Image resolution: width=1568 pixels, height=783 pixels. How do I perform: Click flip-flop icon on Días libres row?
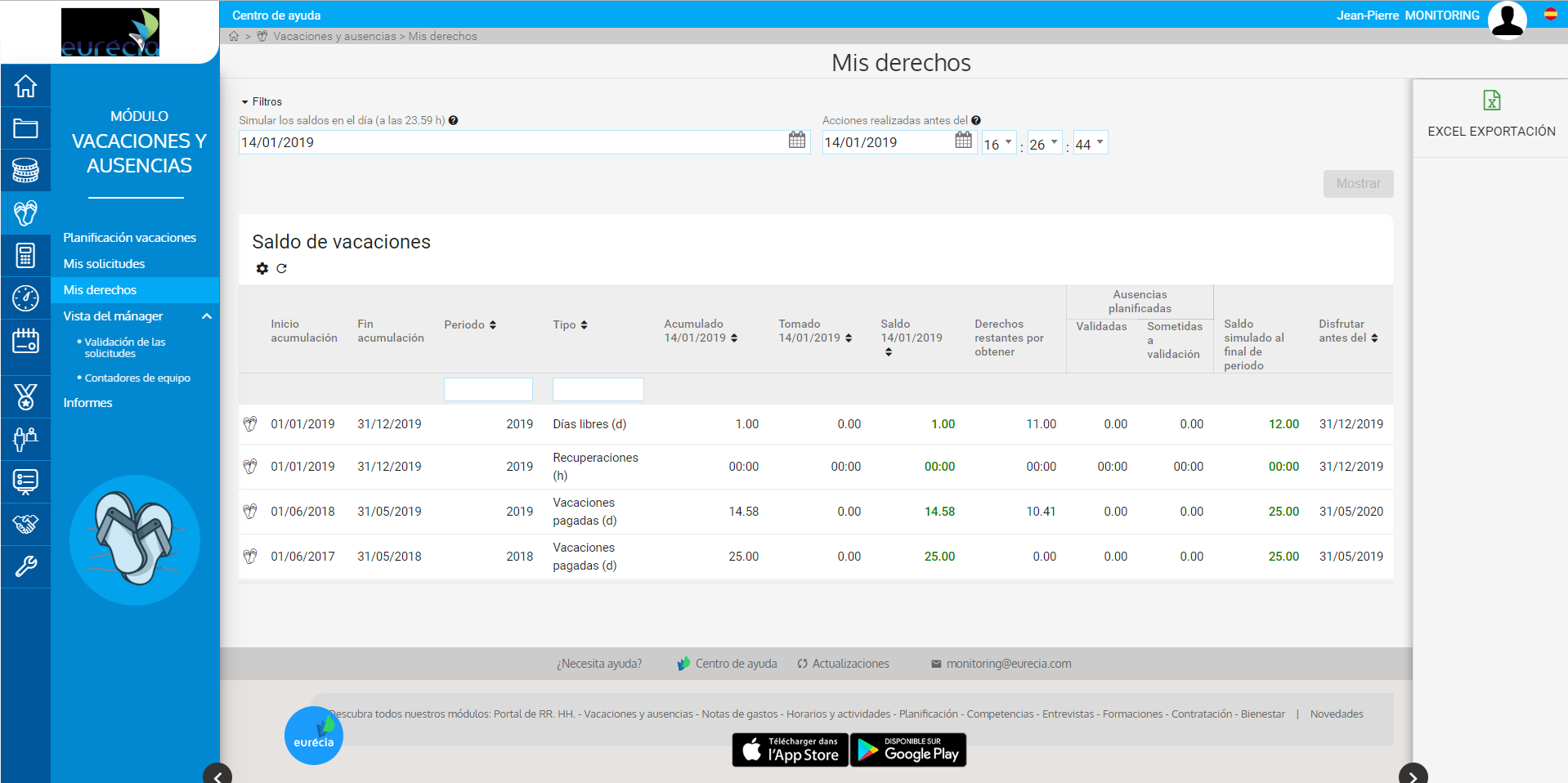tap(250, 423)
